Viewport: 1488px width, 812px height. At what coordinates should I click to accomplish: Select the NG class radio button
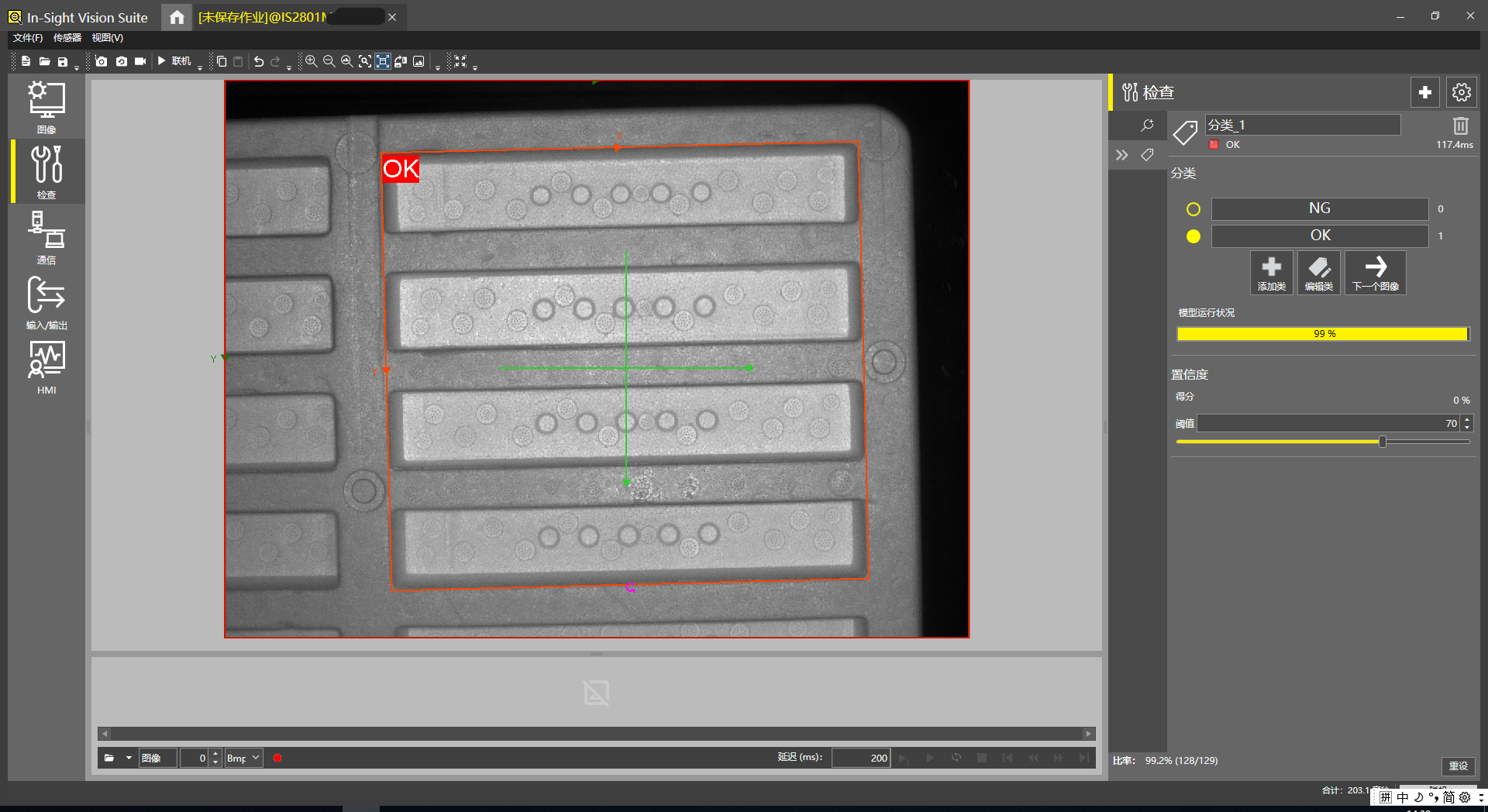(1193, 209)
